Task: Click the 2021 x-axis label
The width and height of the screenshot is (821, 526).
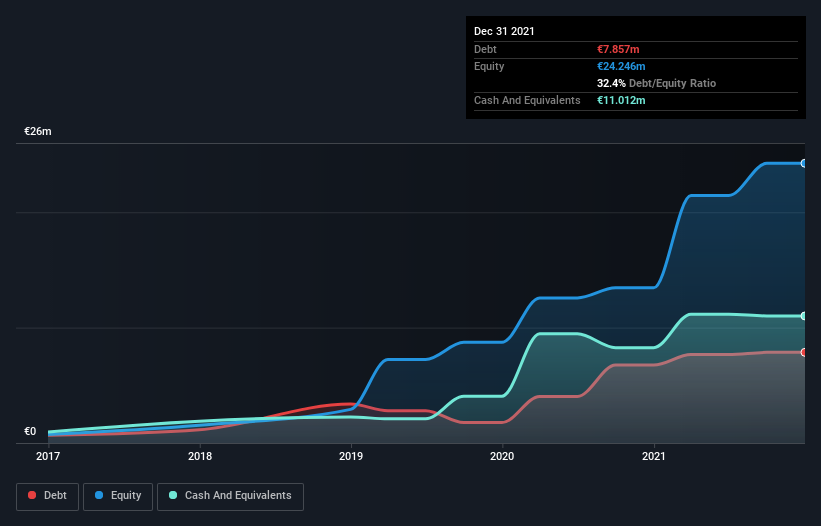Action: click(654, 456)
